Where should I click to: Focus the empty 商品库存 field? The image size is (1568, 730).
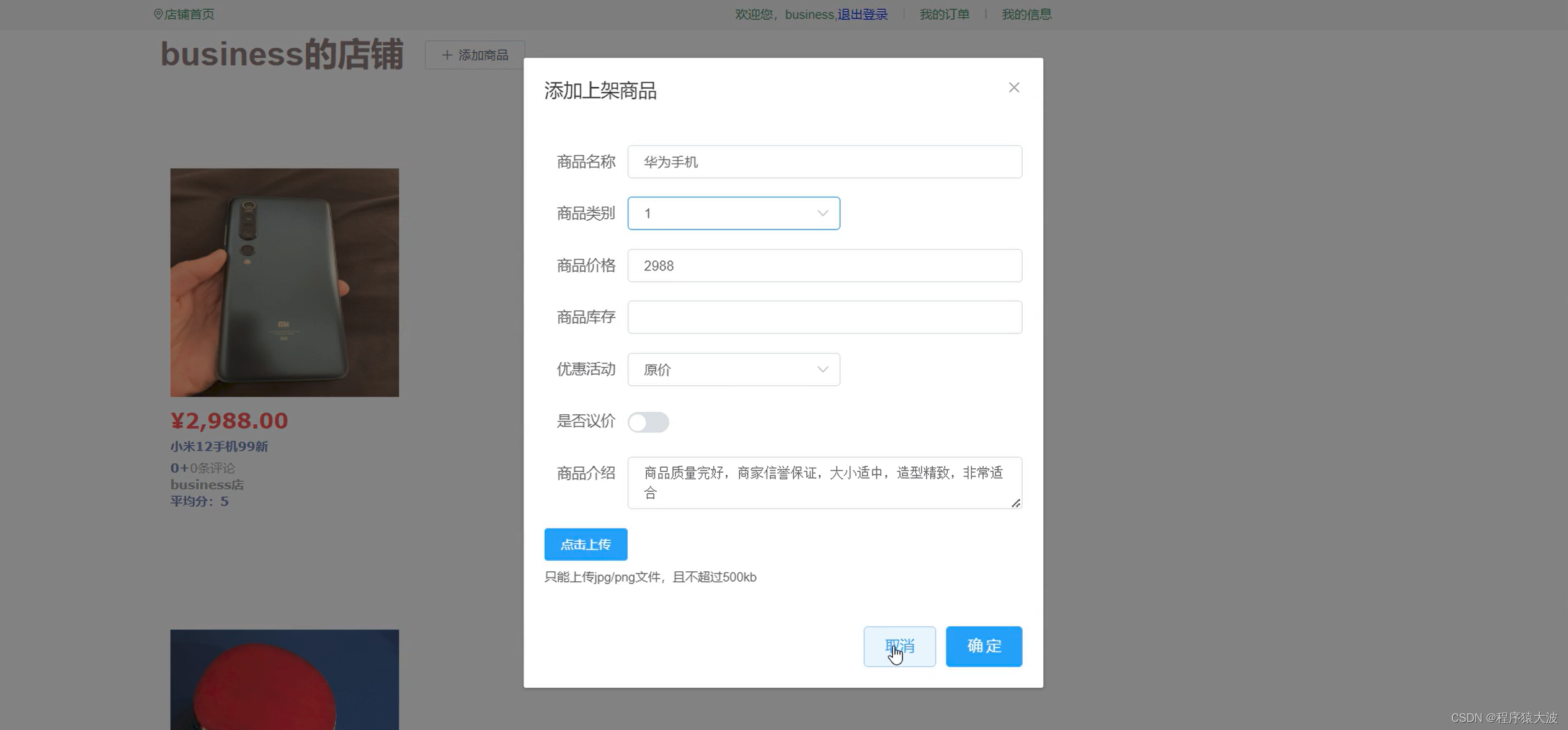(x=824, y=317)
